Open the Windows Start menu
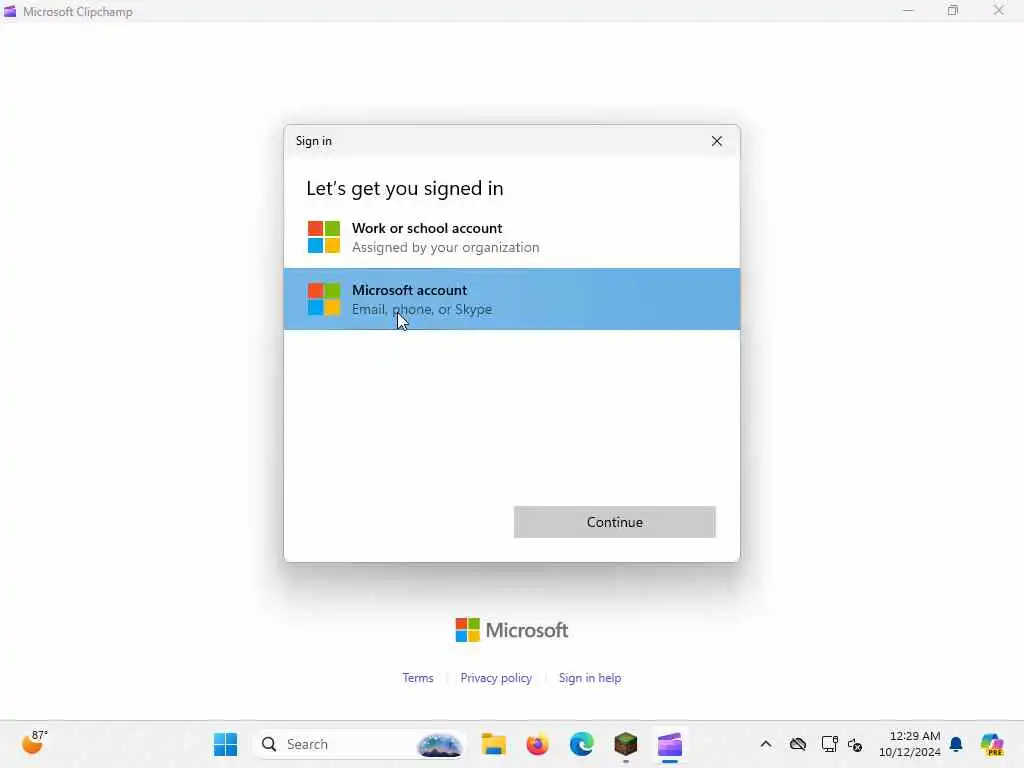 point(225,744)
